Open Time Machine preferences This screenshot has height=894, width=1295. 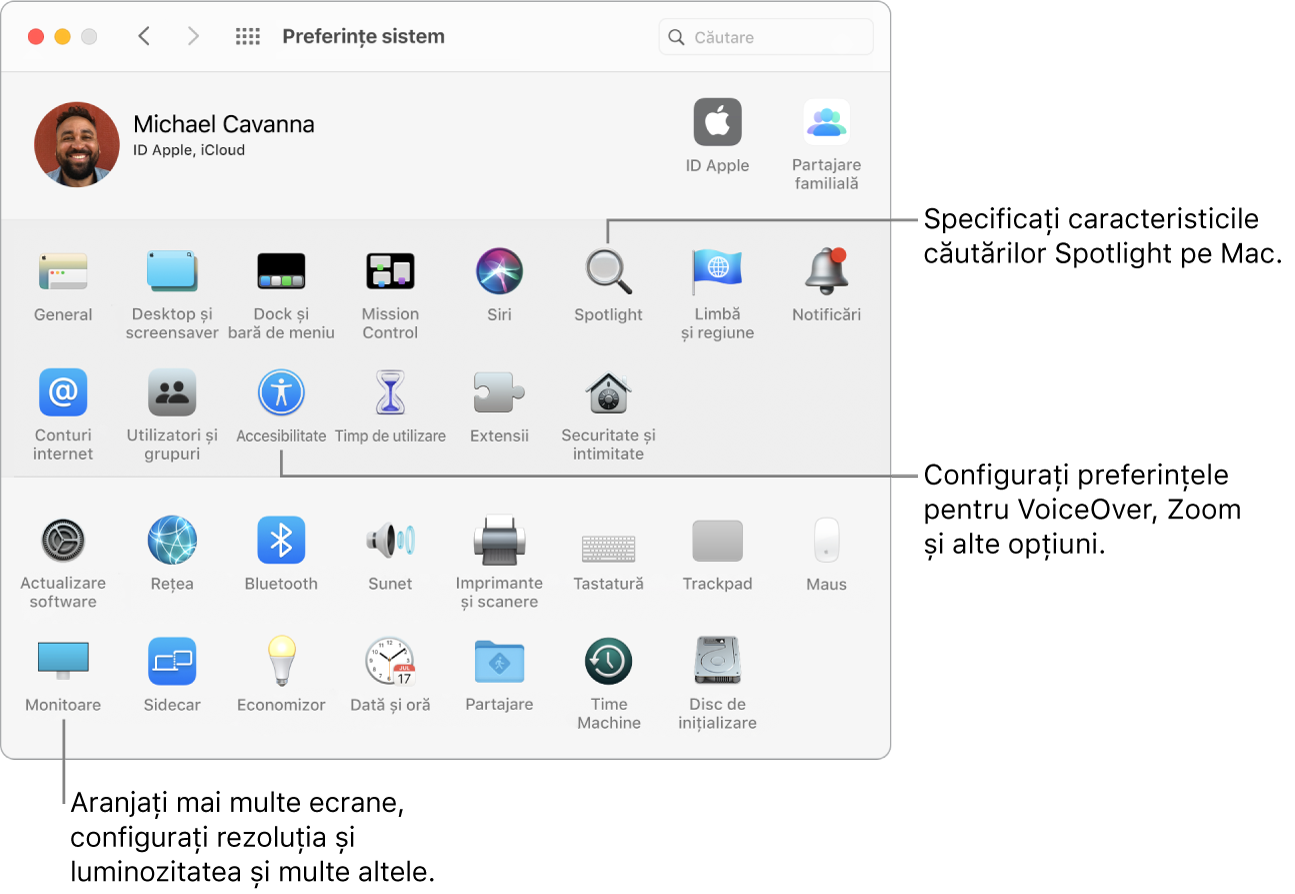pos(608,661)
